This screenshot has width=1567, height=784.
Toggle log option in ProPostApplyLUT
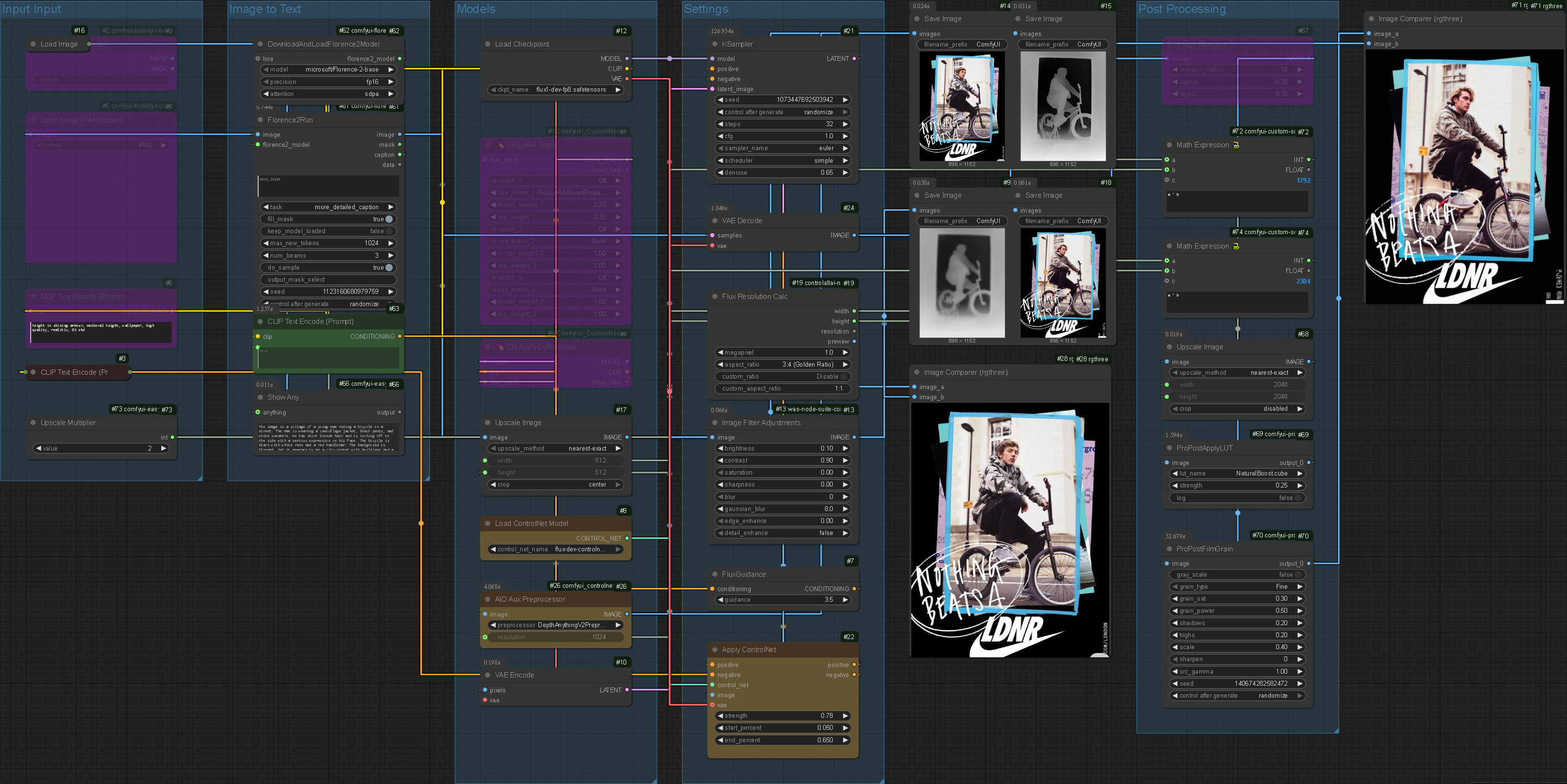point(1237,498)
